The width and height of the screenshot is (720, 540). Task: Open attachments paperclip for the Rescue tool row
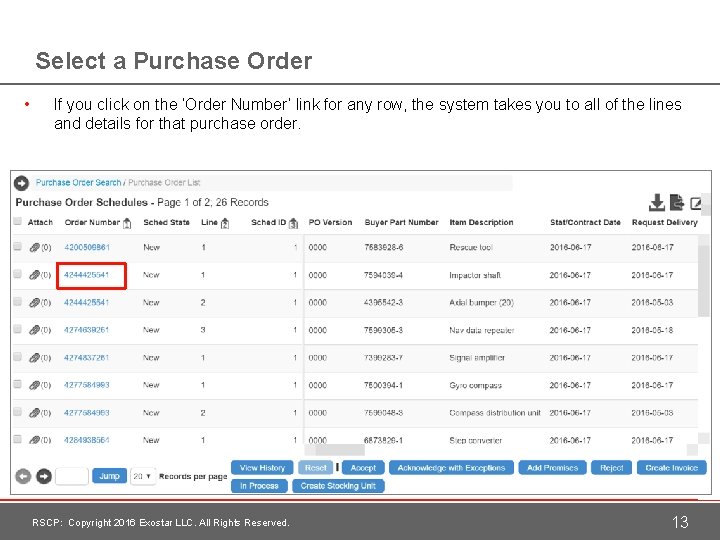tap(34, 248)
